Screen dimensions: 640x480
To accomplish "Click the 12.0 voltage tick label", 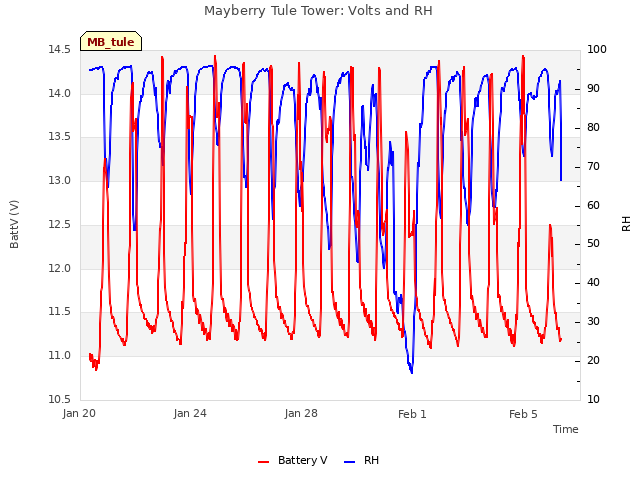I will click(x=60, y=269).
